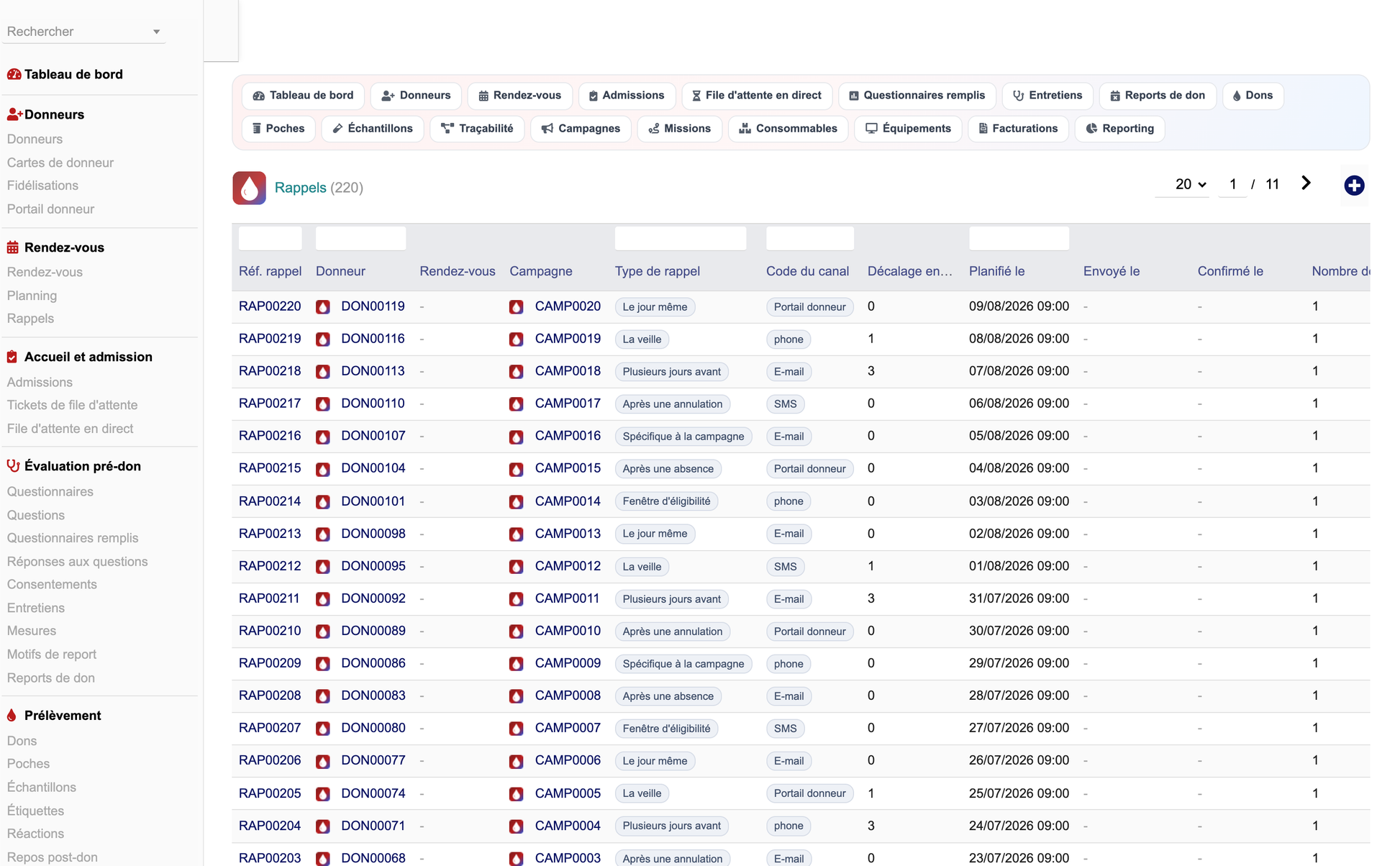Click the page number input field
This screenshot has height=866, width=1400.
tap(1232, 184)
